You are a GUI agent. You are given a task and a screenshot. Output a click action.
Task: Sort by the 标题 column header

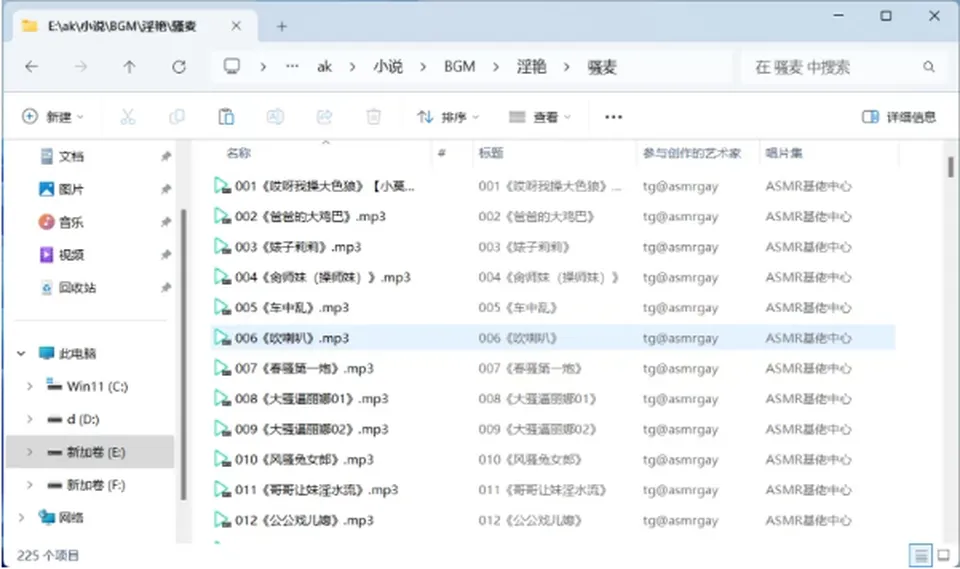tap(490, 153)
